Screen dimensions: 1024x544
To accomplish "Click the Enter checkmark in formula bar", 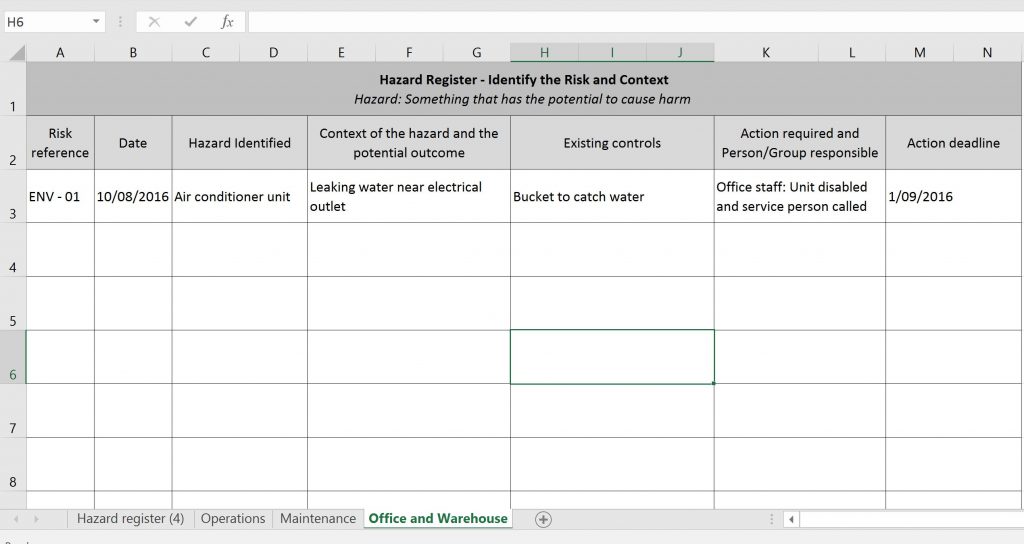I will 190,22.
